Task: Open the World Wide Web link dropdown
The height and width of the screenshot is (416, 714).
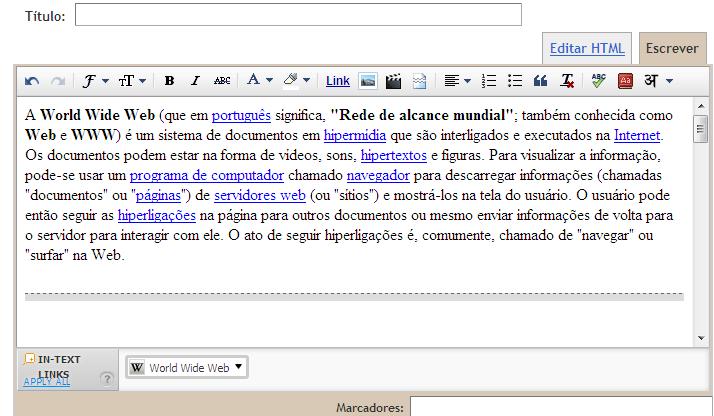Action: pos(187,367)
